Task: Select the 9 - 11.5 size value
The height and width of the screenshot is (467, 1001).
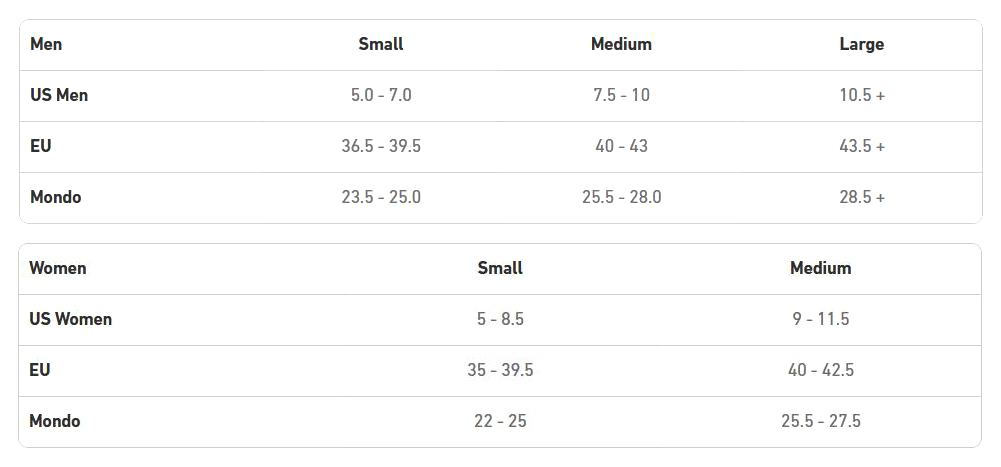Action: pos(820,319)
